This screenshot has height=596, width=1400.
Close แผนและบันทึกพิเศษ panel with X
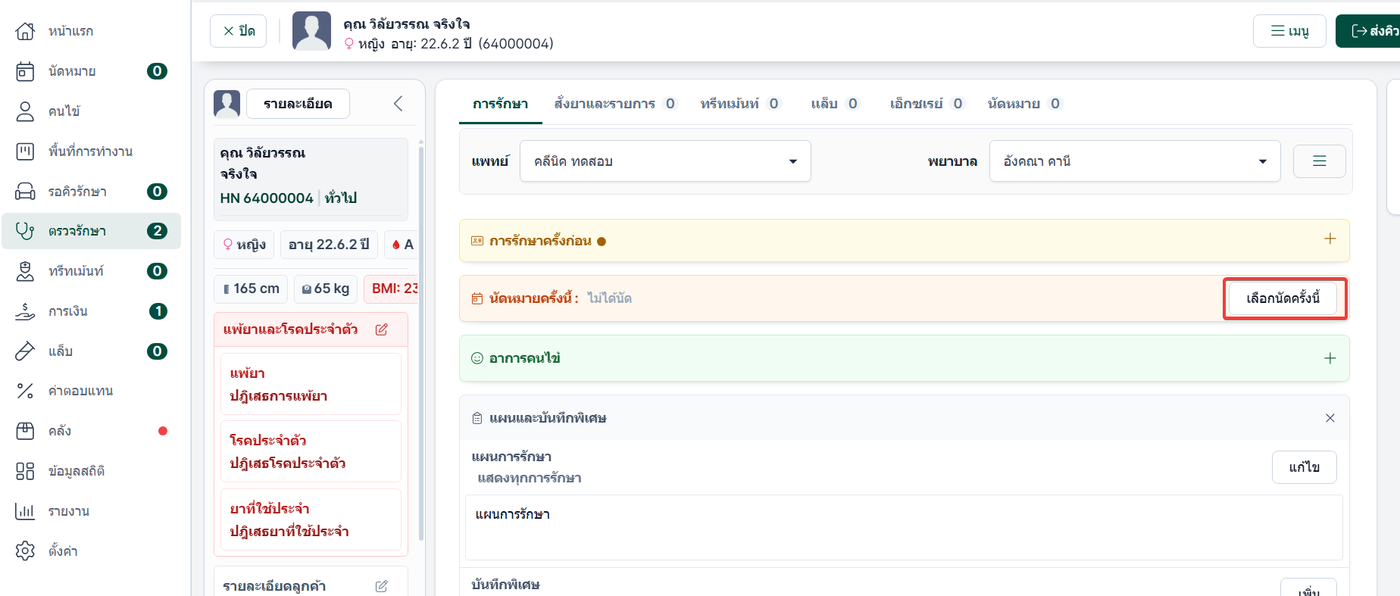pos(1330,418)
